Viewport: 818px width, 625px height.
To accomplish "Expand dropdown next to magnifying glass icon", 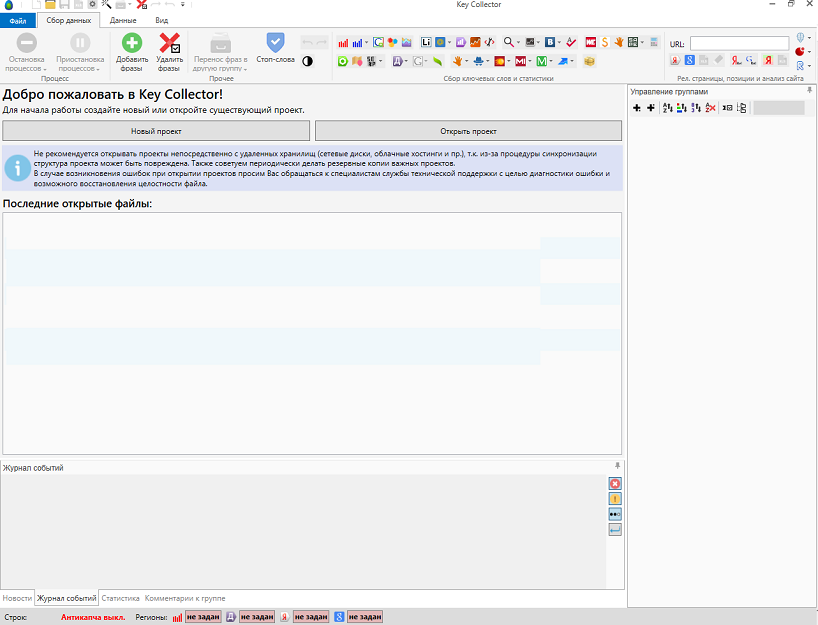I will (518, 43).
